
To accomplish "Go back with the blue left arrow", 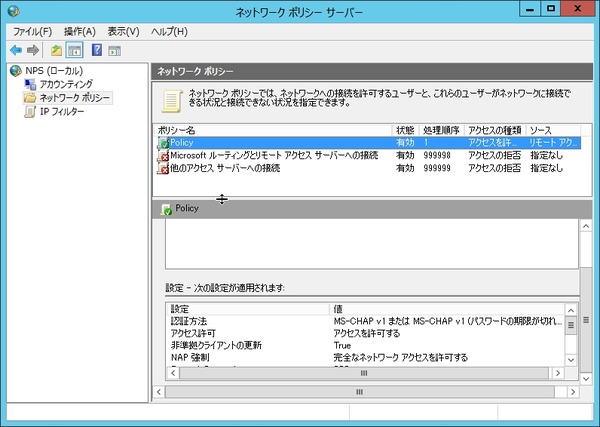I will coord(16,50).
